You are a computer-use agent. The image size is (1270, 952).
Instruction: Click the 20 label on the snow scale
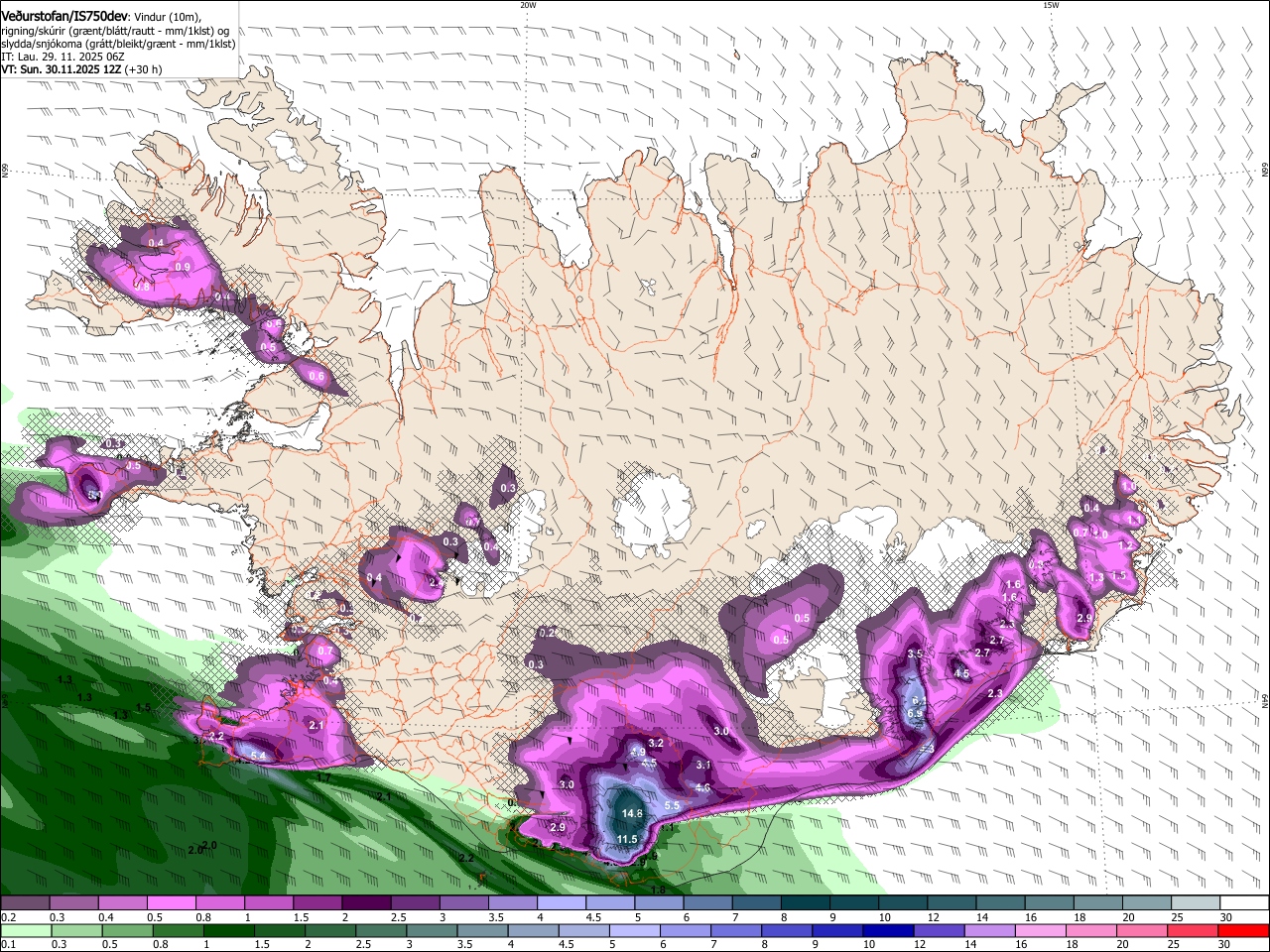[1128, 917]
